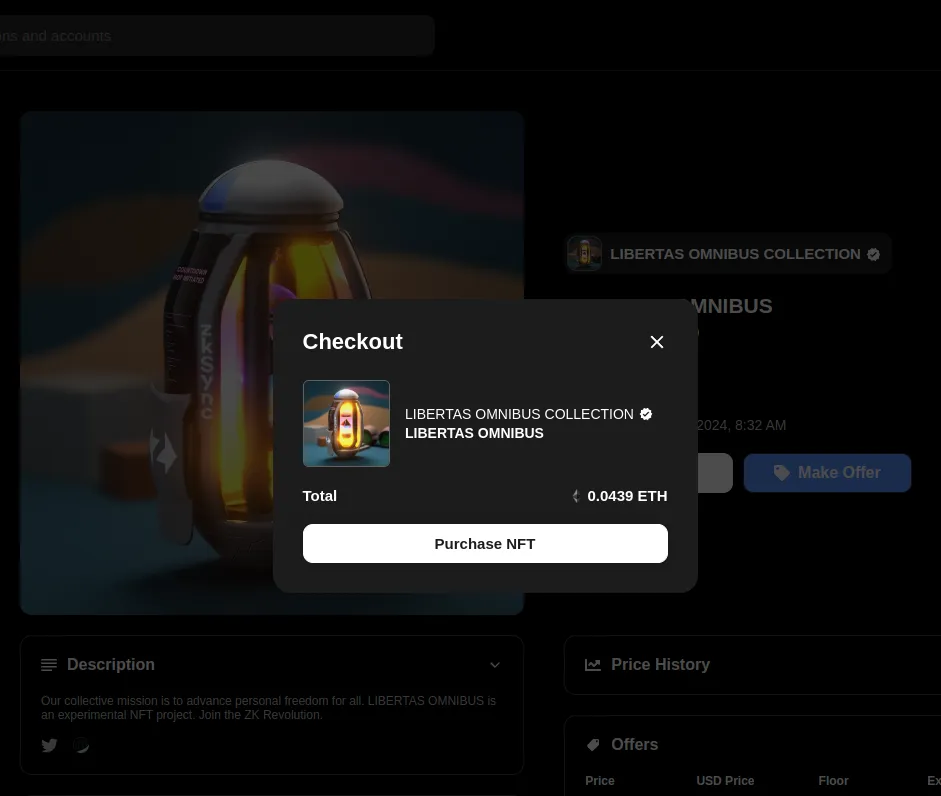Screen dimensions: 941x796
Task: Close the Checkout dialog
Action: [x=657, y=342]
